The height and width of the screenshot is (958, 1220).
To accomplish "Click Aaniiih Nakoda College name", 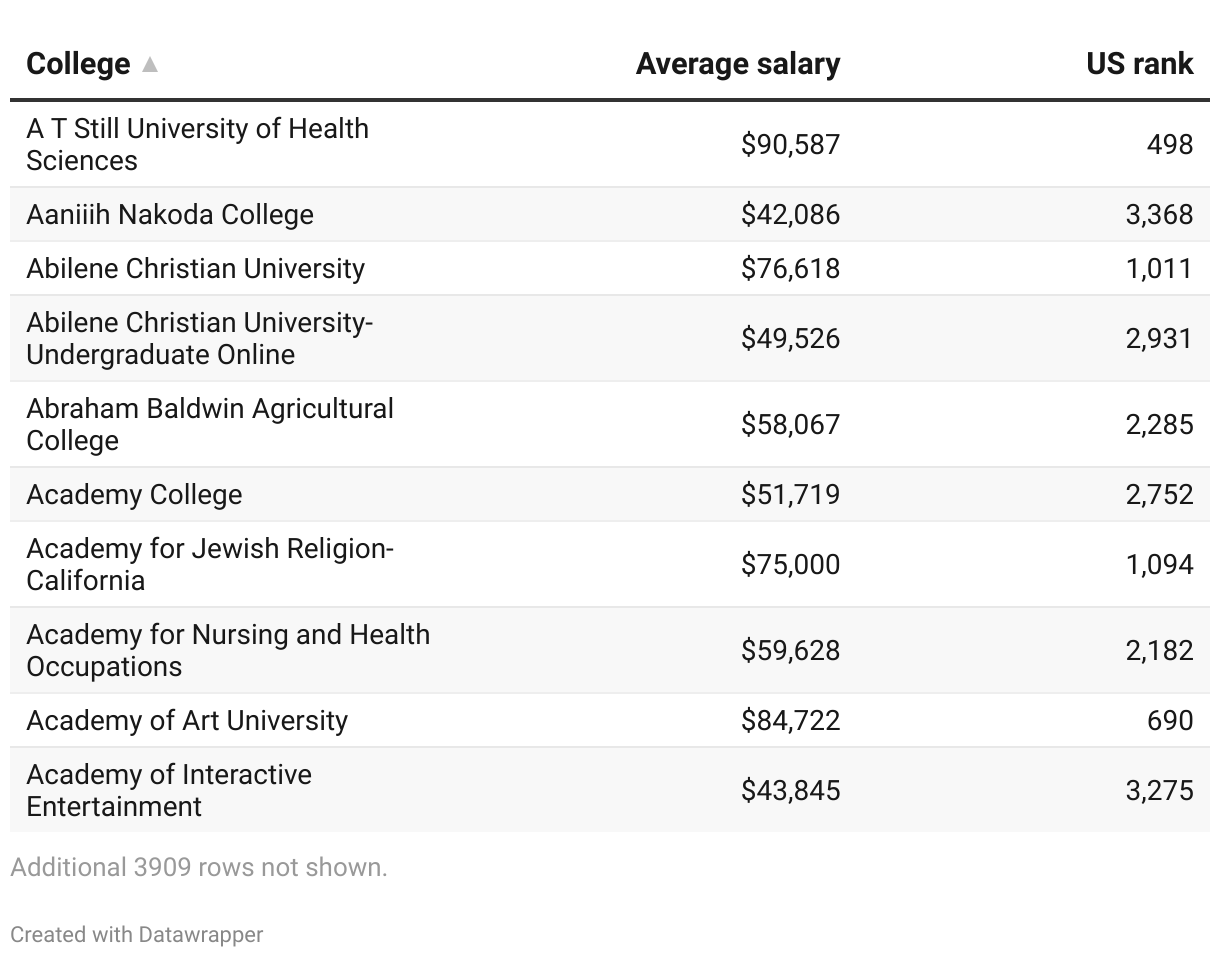I will pyautogui.click(x=170, y=214).
